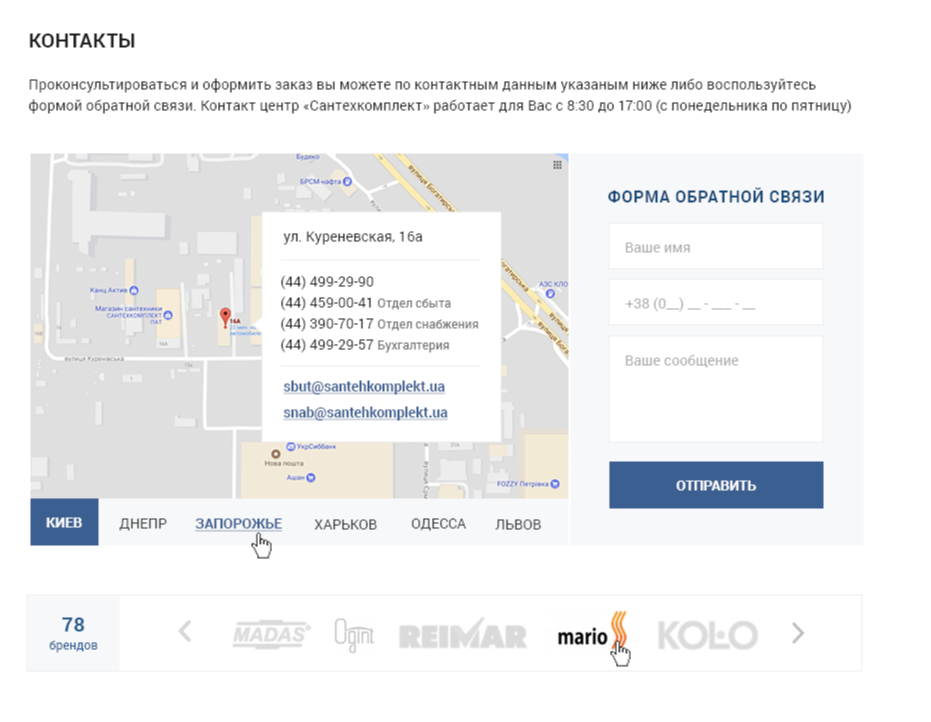
Task: Open the REIMAR brand logo
Action: coord(462,635)
